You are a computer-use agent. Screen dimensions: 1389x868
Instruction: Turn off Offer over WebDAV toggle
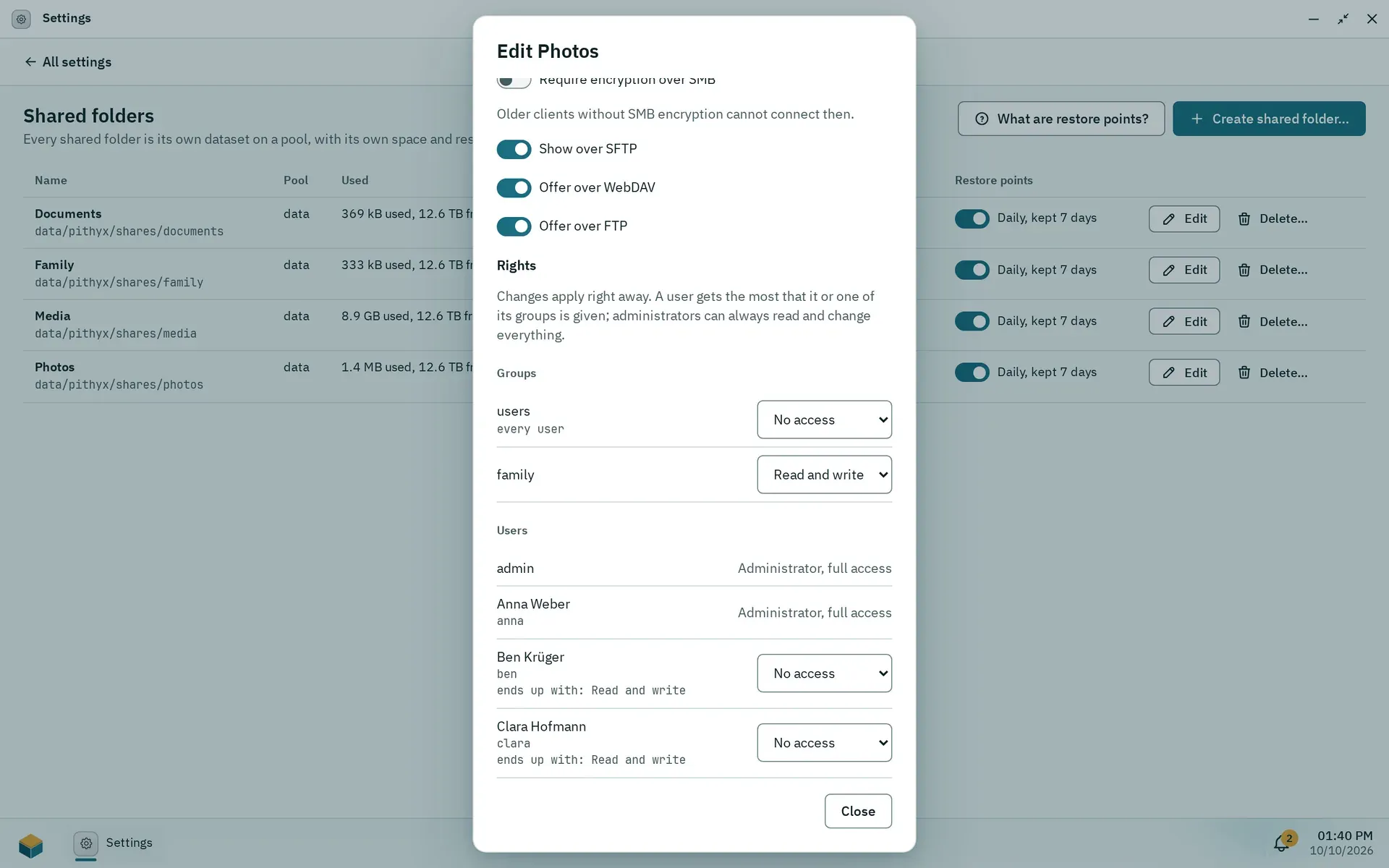click(514, 188)
